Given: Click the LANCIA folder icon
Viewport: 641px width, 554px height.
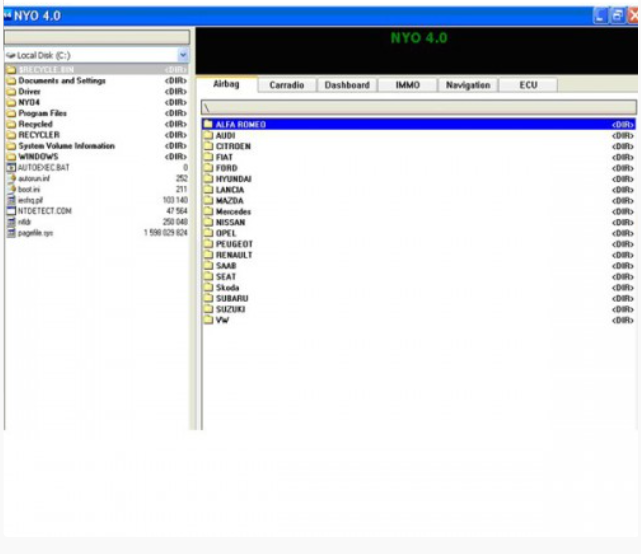Looking at the screenshot, I should click(x=208, y=189).
